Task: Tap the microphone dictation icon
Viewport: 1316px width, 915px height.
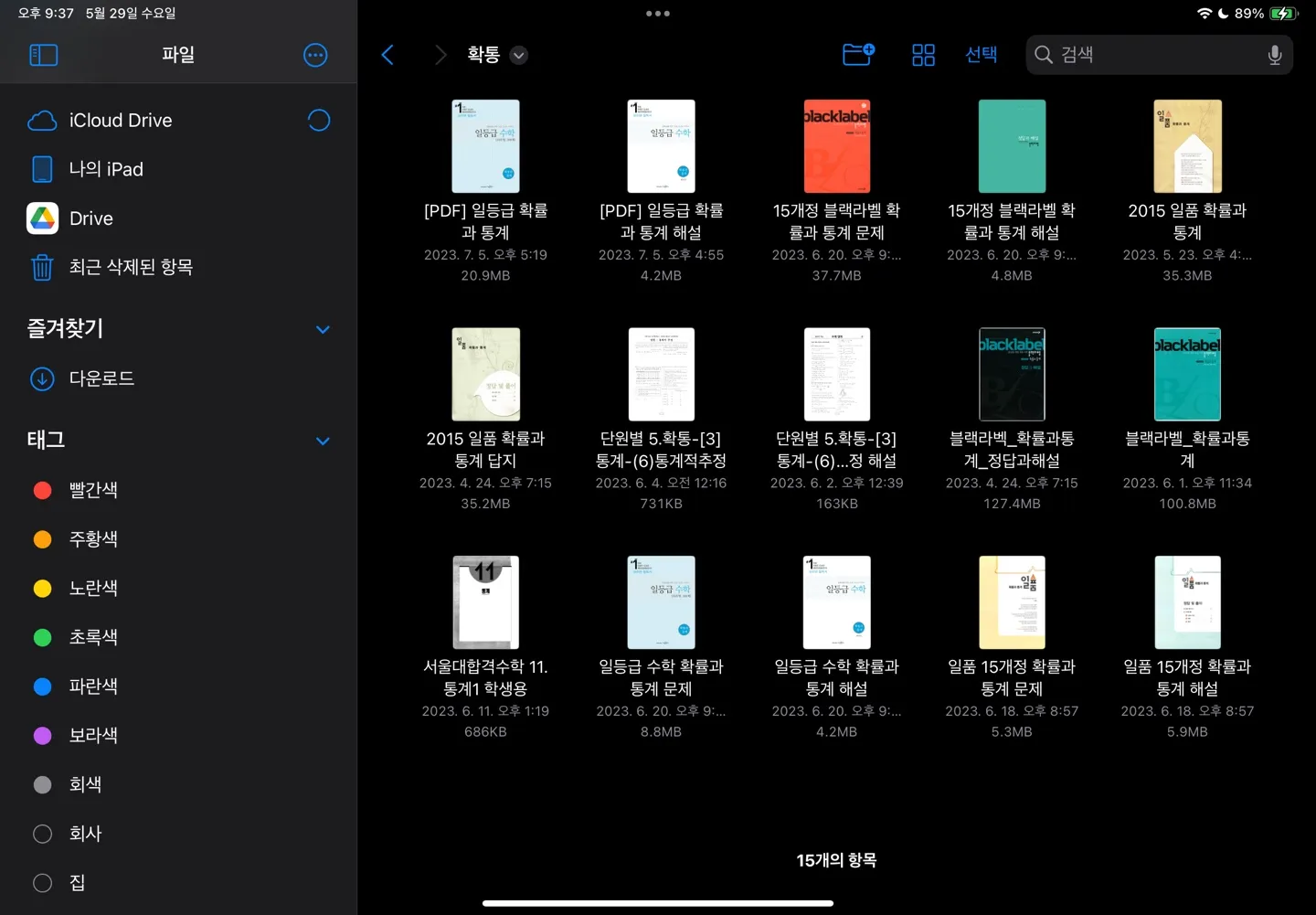Action: [1274, 55]
